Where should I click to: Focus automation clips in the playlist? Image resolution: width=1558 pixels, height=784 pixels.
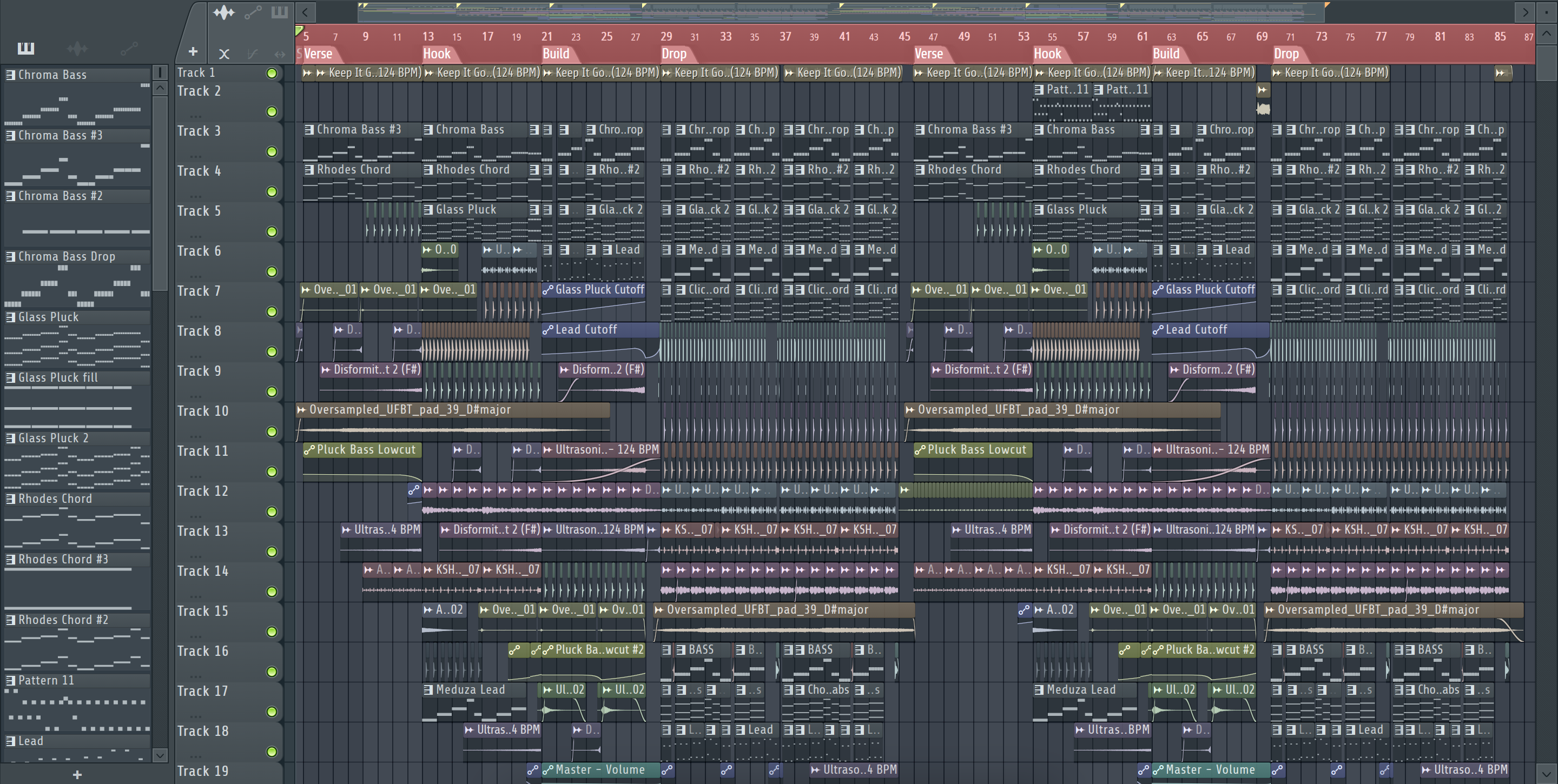tap(253, 12)
